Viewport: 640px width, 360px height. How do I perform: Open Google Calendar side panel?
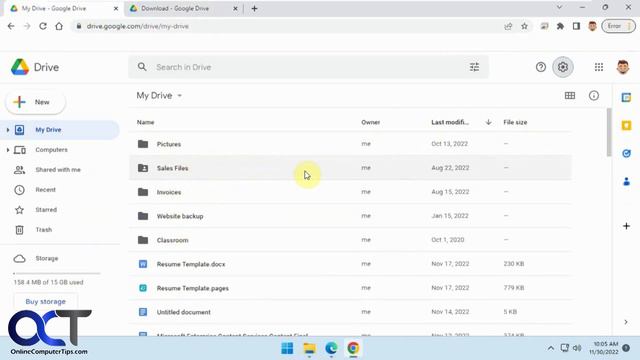point(627,98)
